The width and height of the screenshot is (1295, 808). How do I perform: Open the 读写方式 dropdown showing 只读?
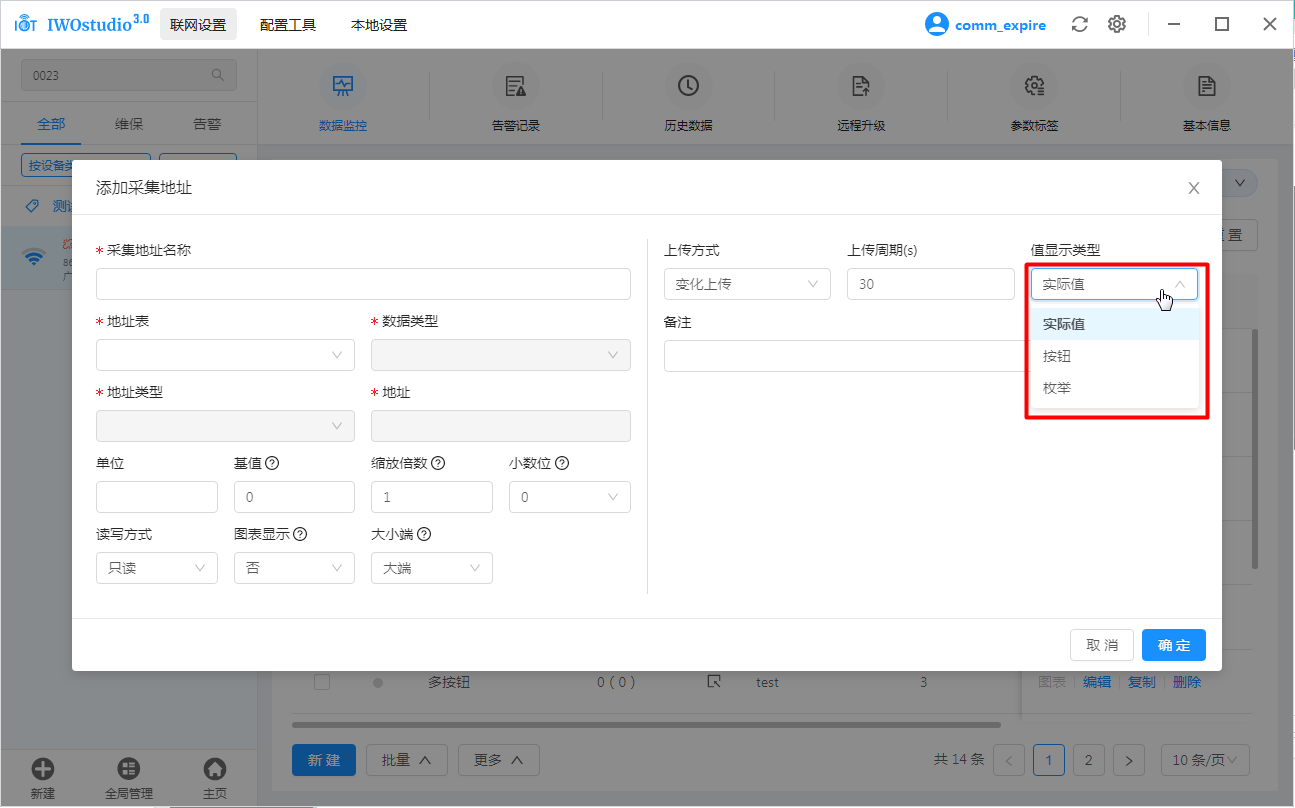pos(156,568)
